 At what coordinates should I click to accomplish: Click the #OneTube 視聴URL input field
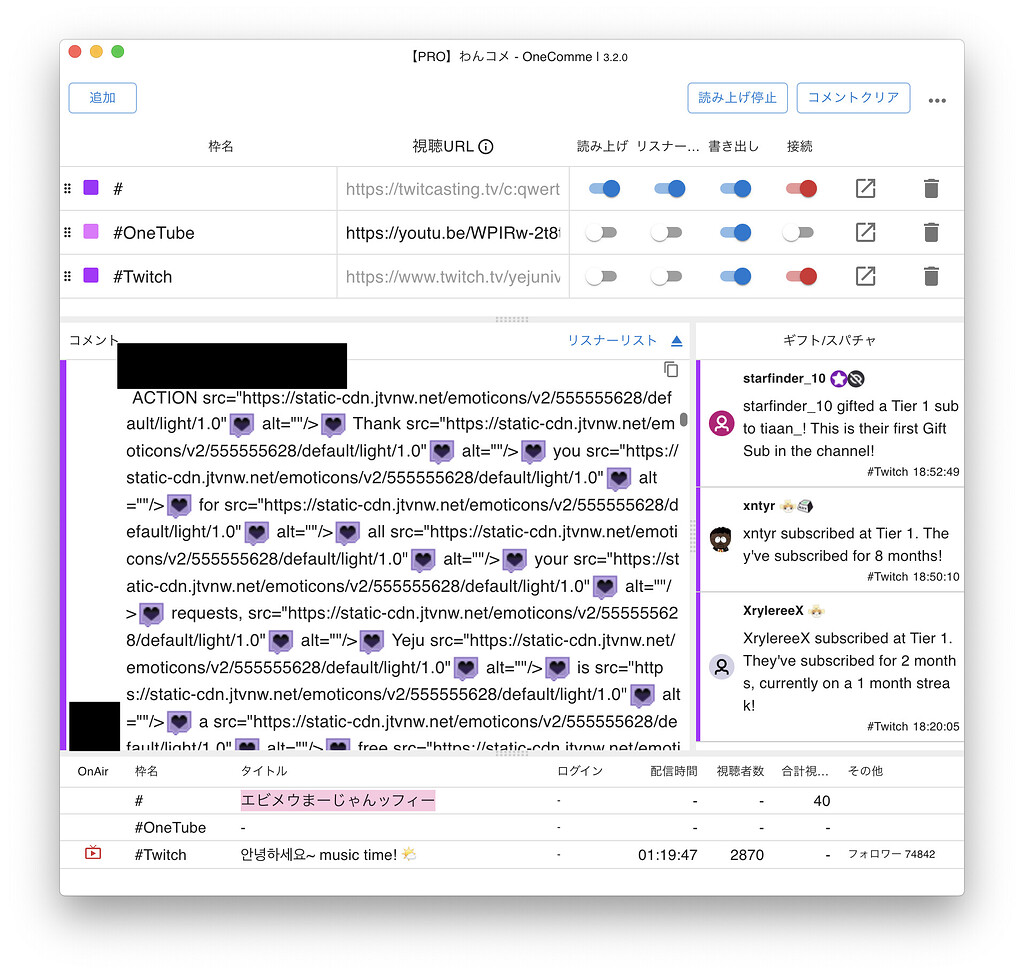tap(452, 232)
